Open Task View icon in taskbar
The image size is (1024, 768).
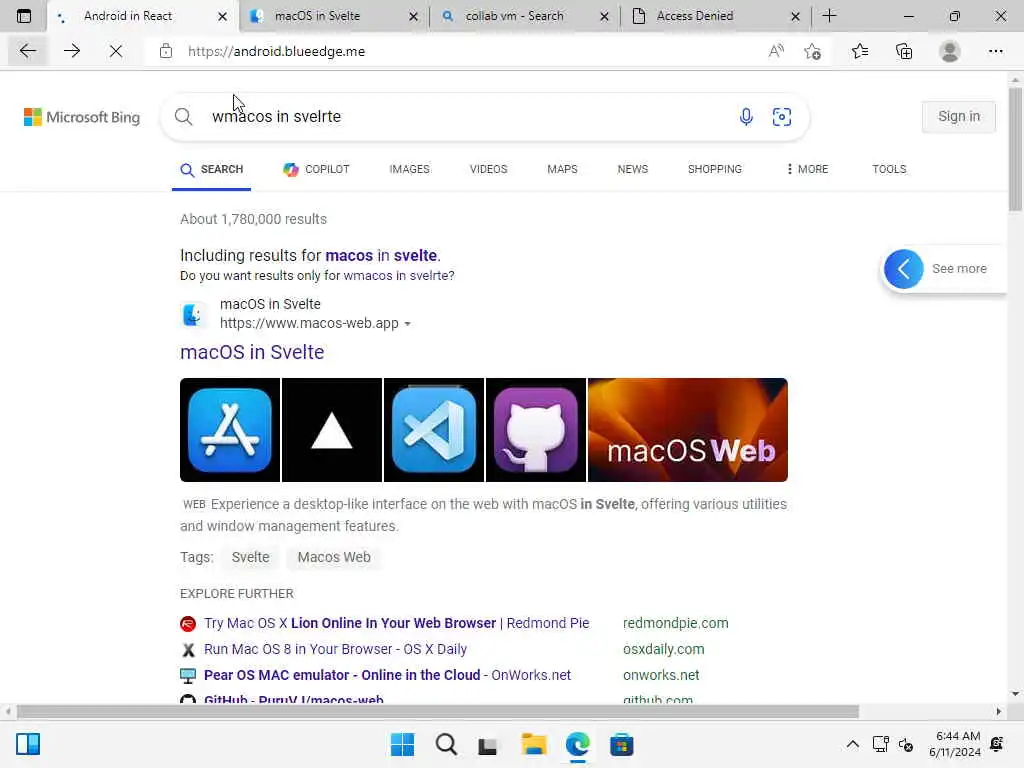click(488, 744)
